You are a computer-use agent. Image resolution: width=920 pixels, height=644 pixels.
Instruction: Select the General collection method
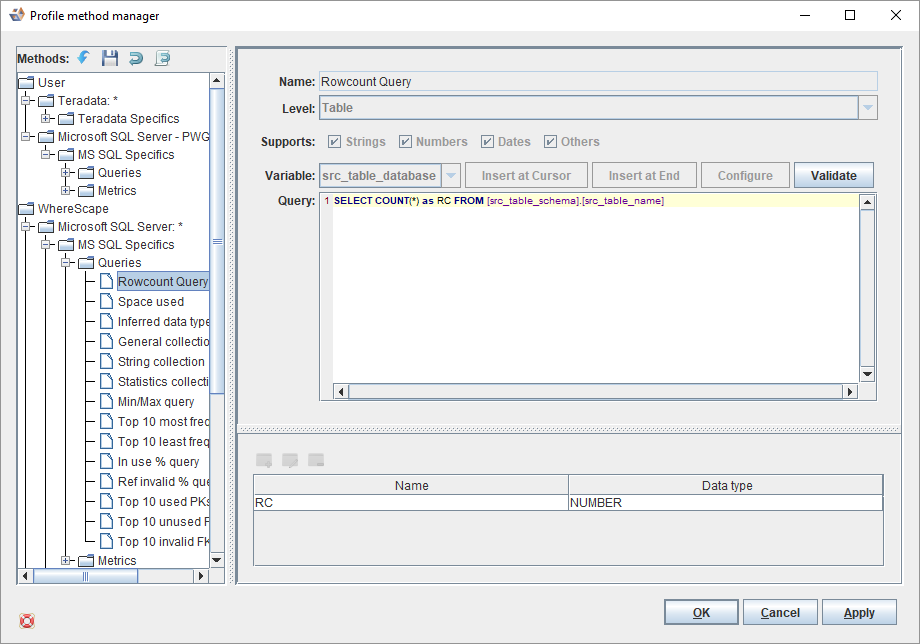(163, 341)
